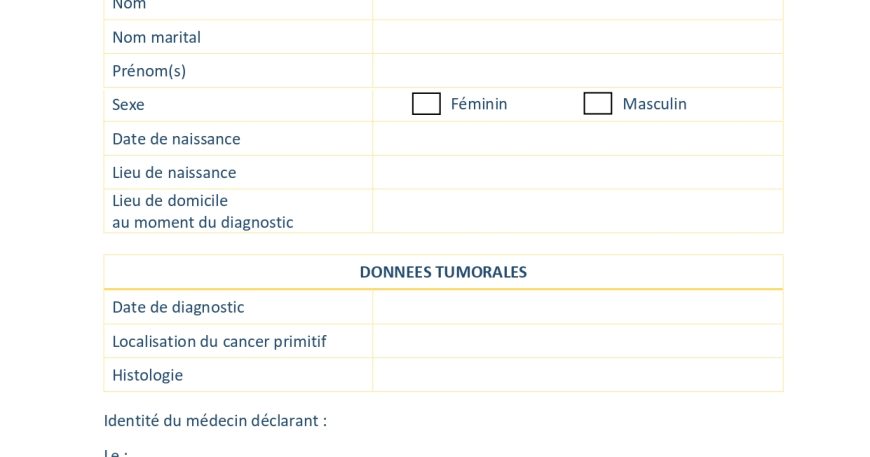Select the Localisation du cancer primitif label
The height and width of the screenshot is (457, 870).
coord(219,341)
